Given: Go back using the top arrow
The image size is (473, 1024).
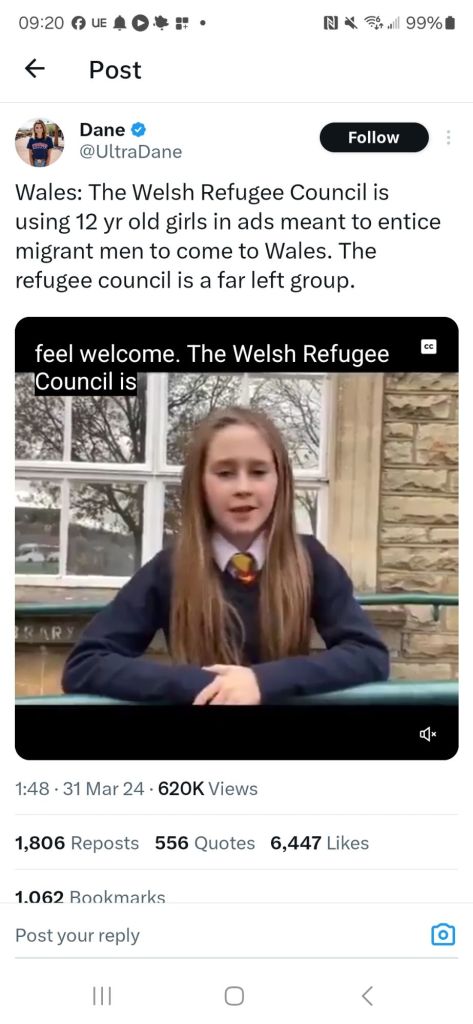Looking at the screenshot, I should tap(35, 69).
